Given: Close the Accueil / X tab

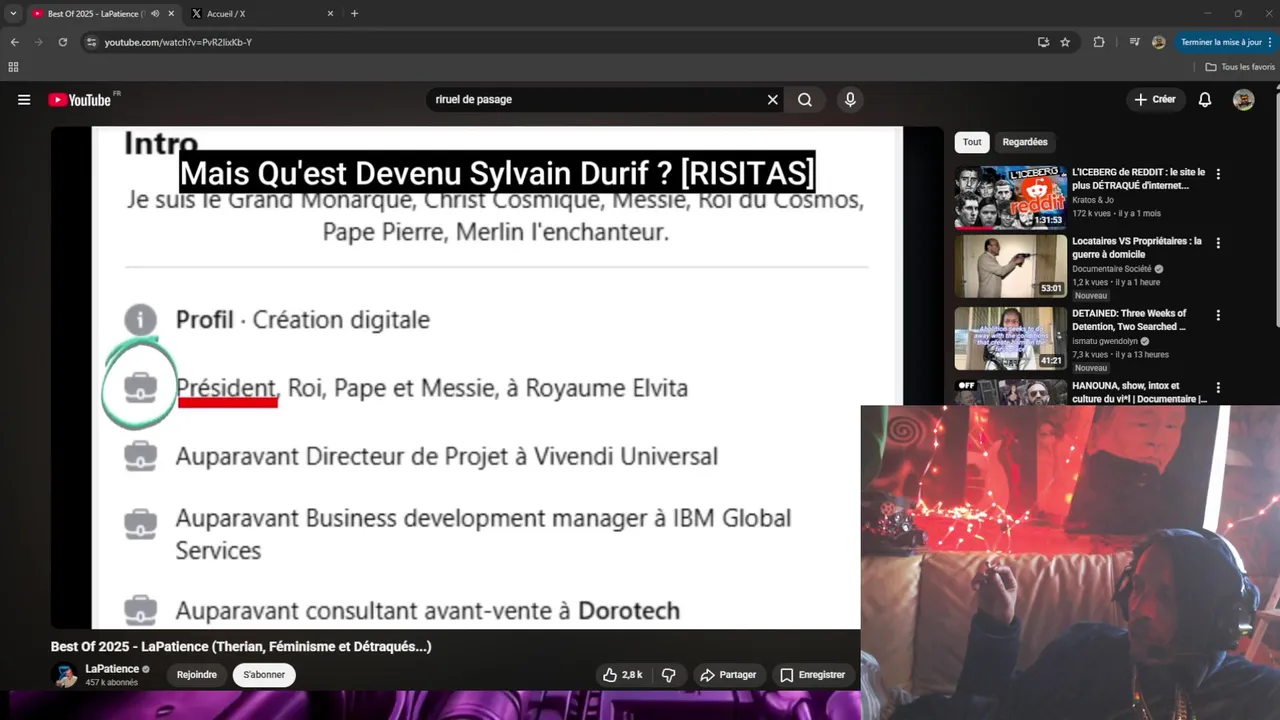Looking at the screenshot, I should coord(330,14).
